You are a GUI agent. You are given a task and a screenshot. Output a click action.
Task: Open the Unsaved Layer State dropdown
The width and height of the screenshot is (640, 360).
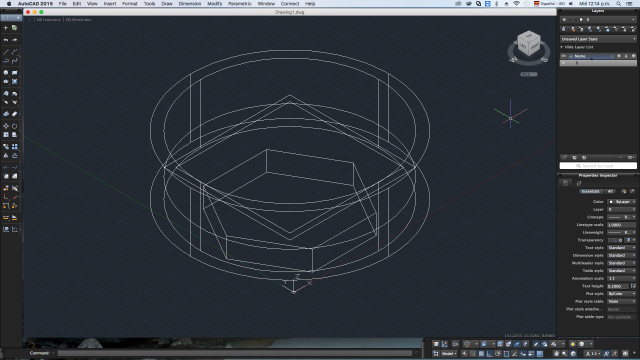click(598, 39)
